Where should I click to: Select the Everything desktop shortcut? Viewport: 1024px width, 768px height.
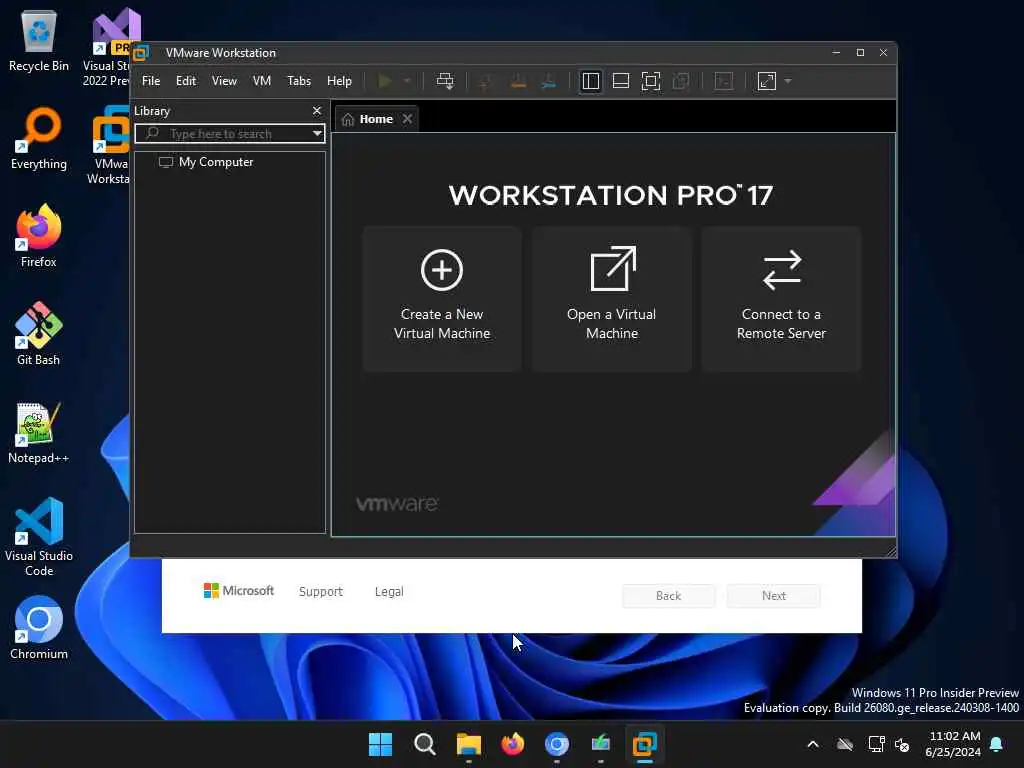(39, 138)
